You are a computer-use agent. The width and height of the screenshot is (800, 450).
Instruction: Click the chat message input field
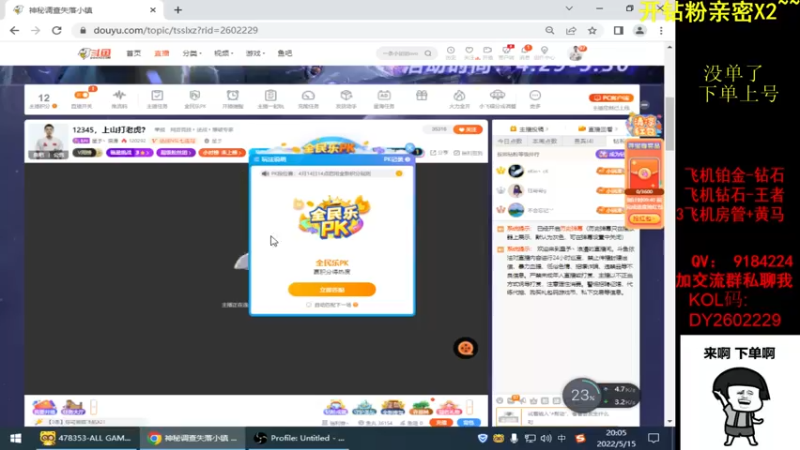click(x=580, y=417)
